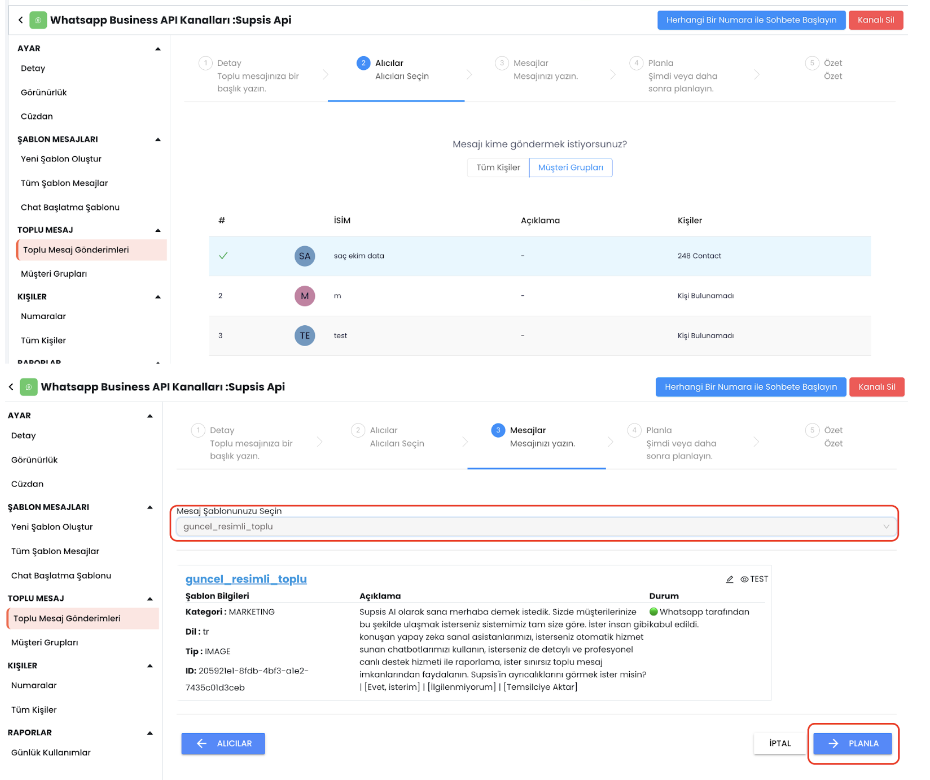Image resolution: width=930 pixels, height=780 pixels.
Task: Click step 3 circle on the Alıcılar screen
Action: 502,63
